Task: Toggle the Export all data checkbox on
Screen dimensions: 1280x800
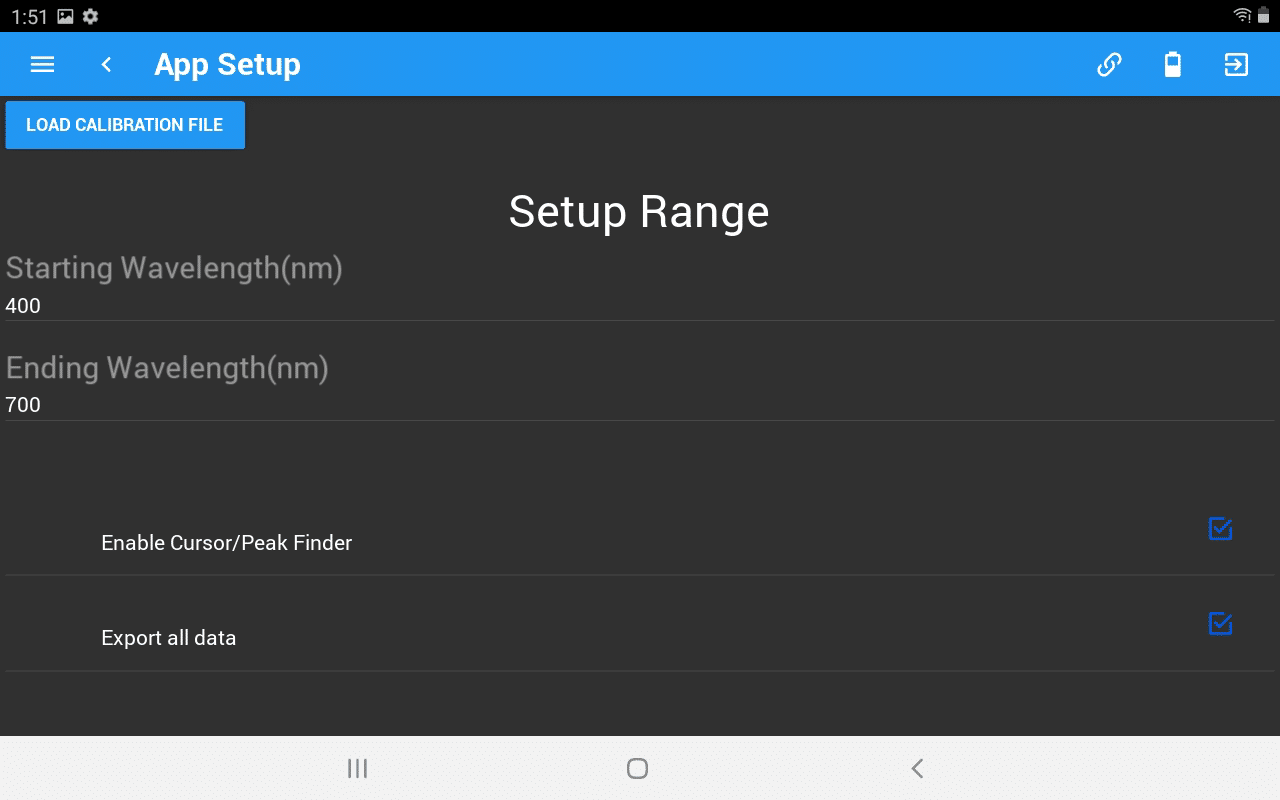Action: click(x=1219, y=624)
